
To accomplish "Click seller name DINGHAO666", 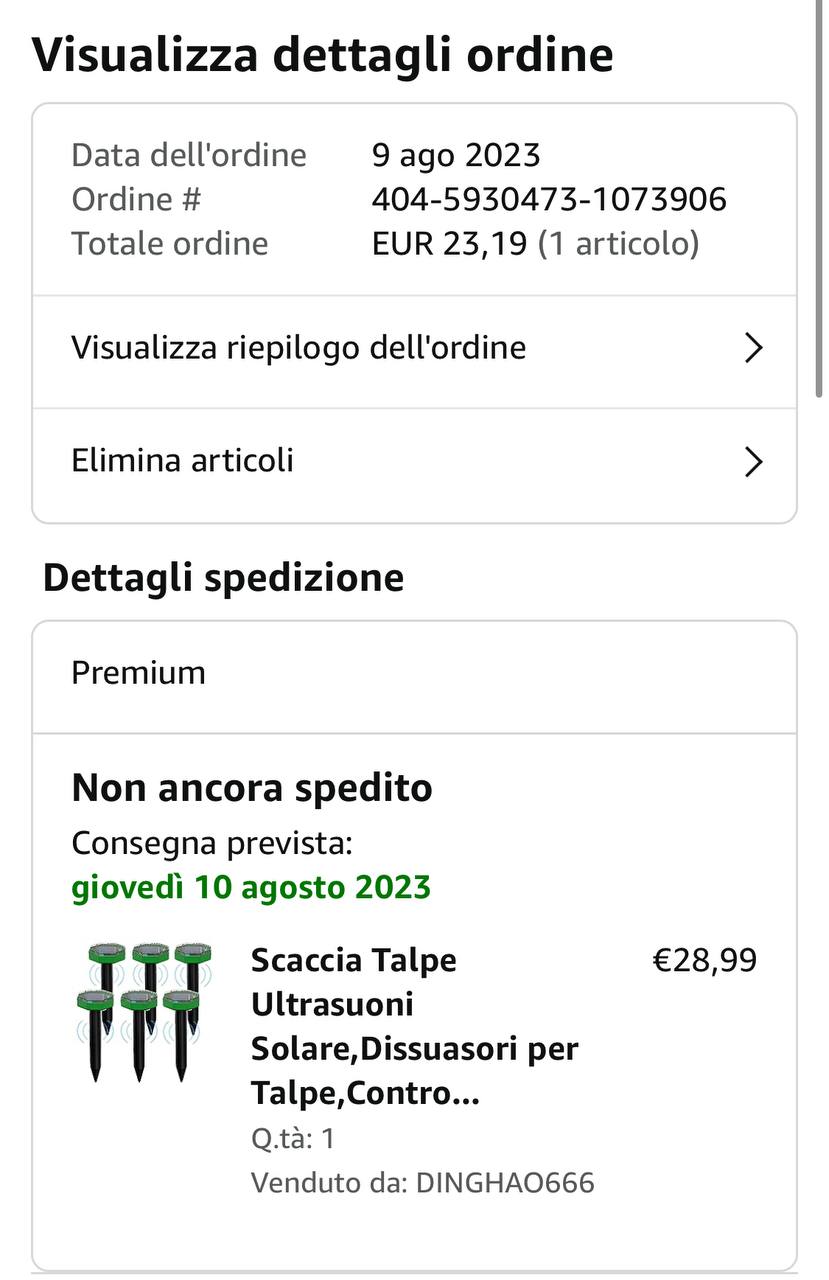I will click(505, 1183).
